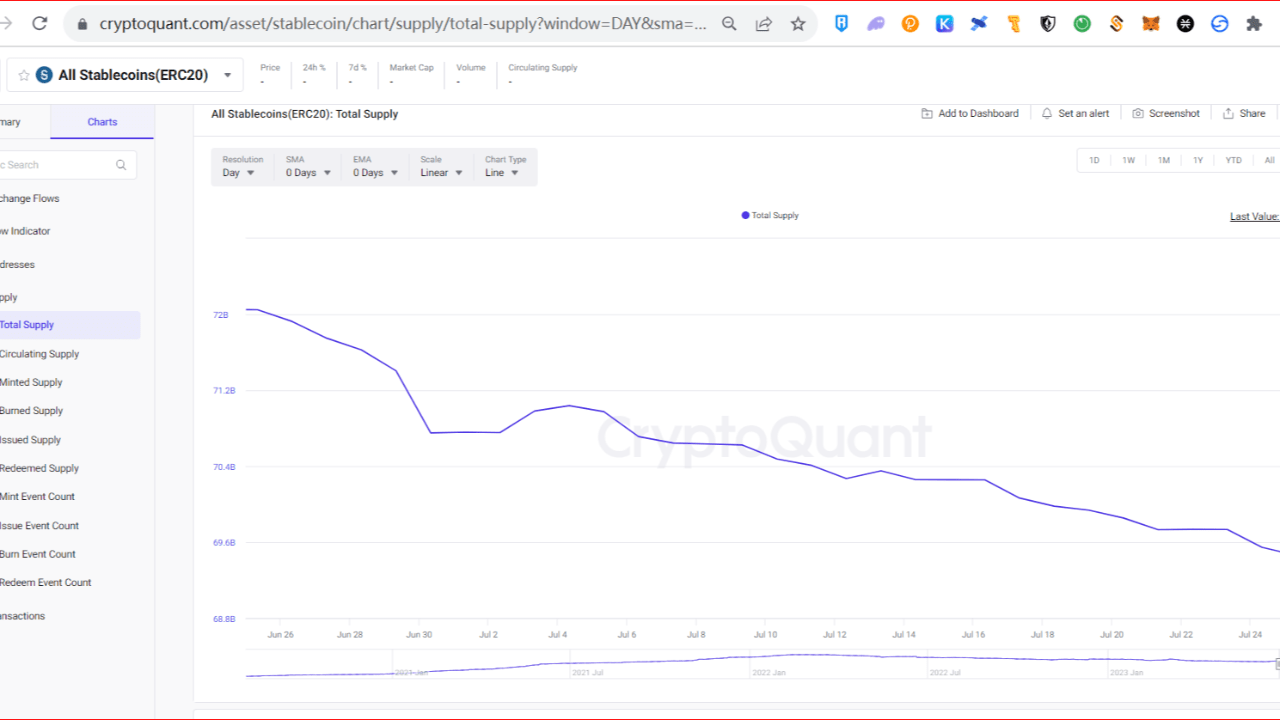Screen dimensions: 1280x720
Task: Click Set an alert
Action: pyautogui.click(x=1075, y=114)
